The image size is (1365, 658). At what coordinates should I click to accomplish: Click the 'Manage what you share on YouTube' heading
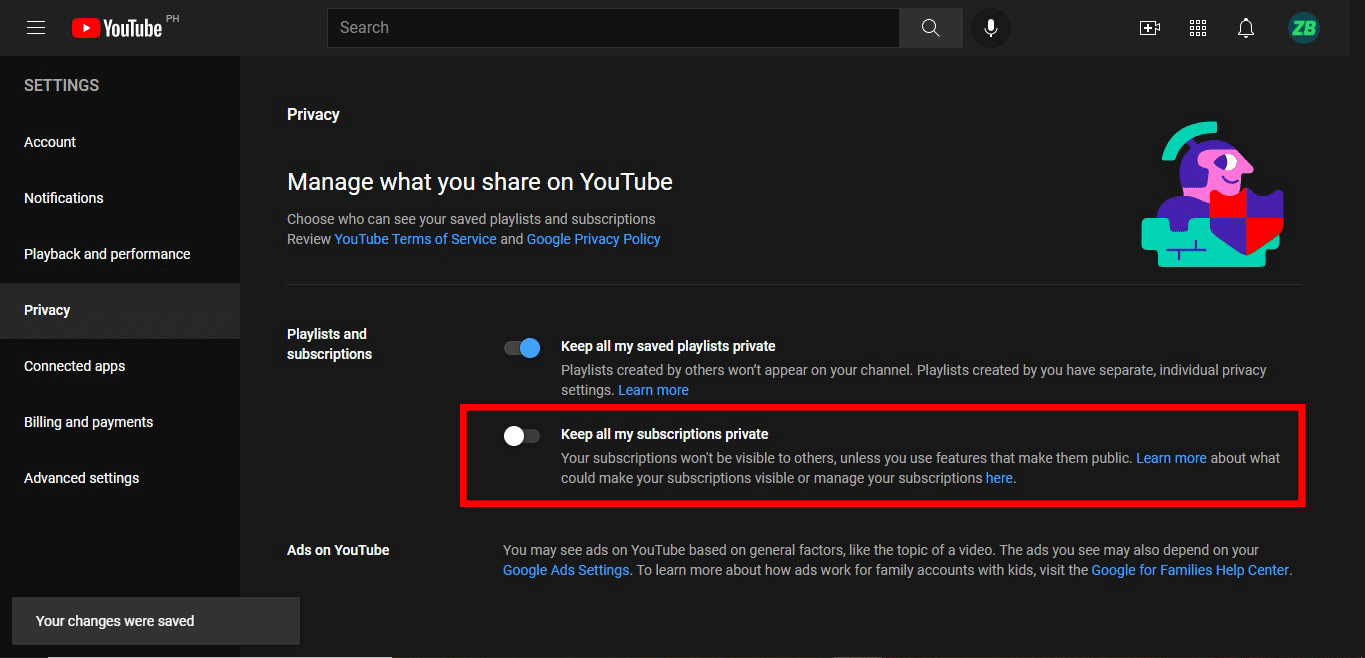tap(480, 182)
